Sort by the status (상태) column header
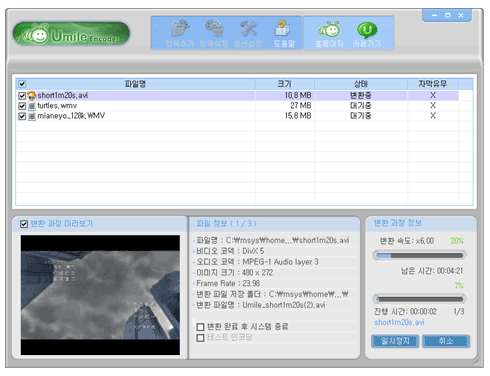The image size is (490, 376). coord(361,84)
